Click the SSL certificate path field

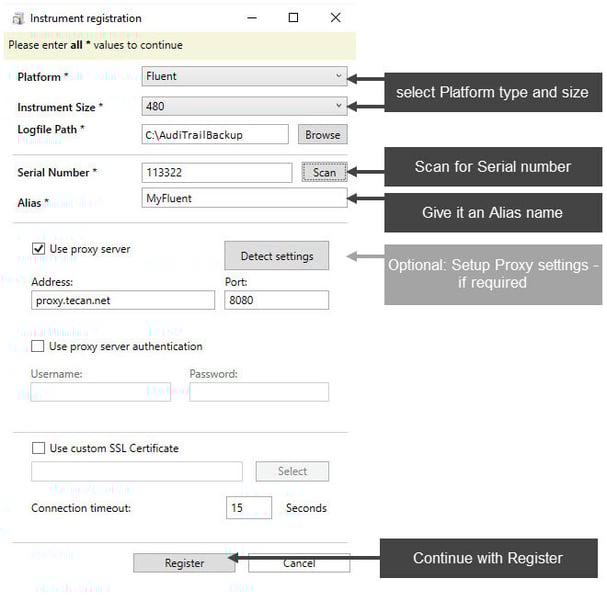tap(137, 471)
